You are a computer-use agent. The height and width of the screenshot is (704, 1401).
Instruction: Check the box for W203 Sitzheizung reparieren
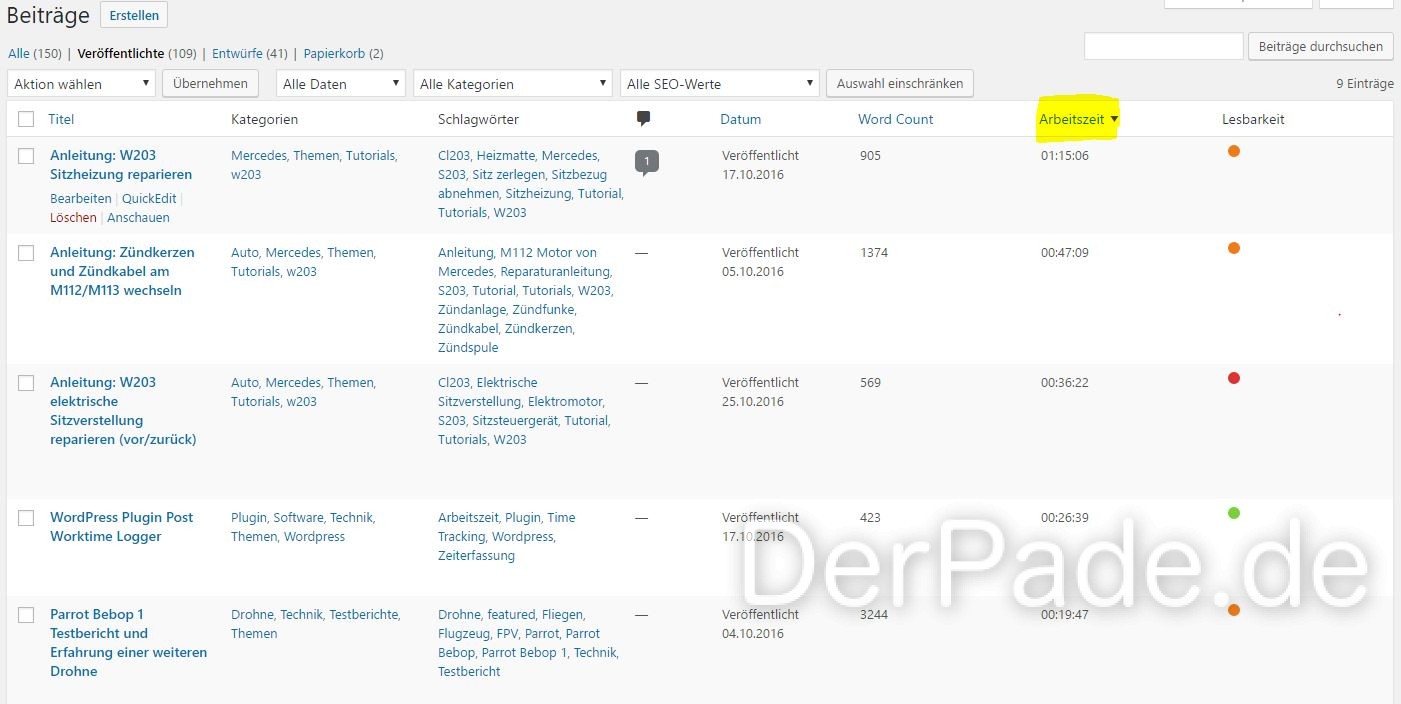tap(26, 155)
